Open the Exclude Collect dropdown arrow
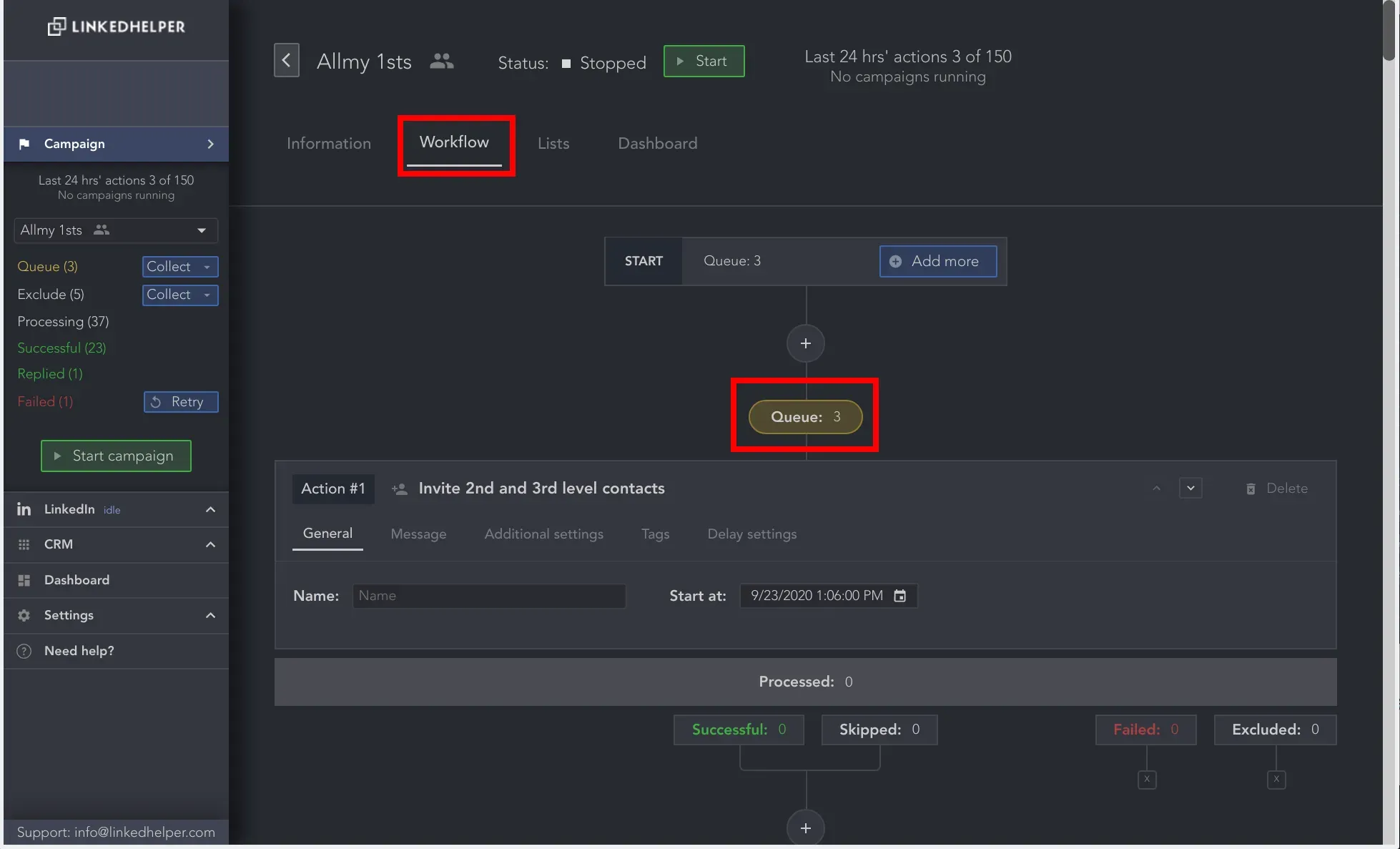1400x849 pixels. [x=207, y=295]
